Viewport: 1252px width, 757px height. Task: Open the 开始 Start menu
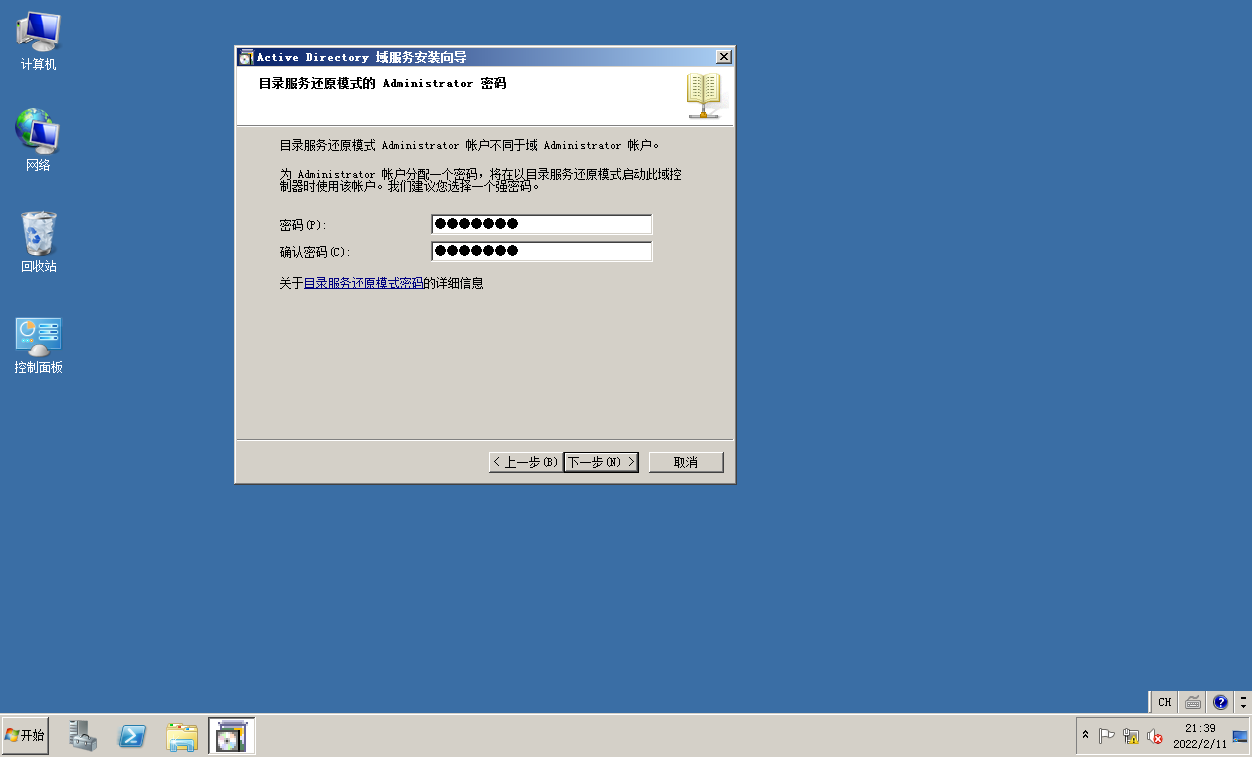click(x=25, y=735)
